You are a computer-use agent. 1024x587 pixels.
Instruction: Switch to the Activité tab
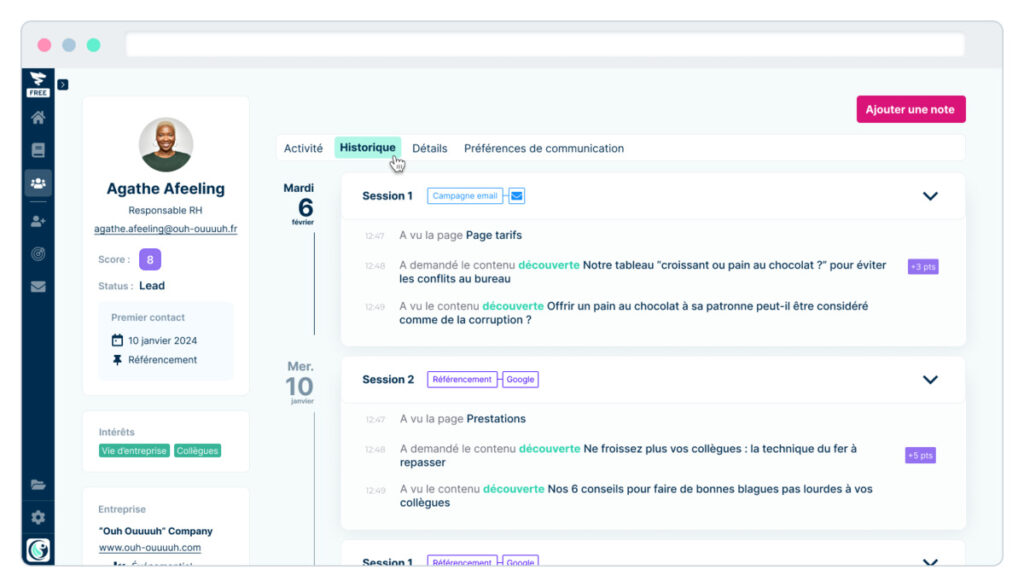coord(303,148)
